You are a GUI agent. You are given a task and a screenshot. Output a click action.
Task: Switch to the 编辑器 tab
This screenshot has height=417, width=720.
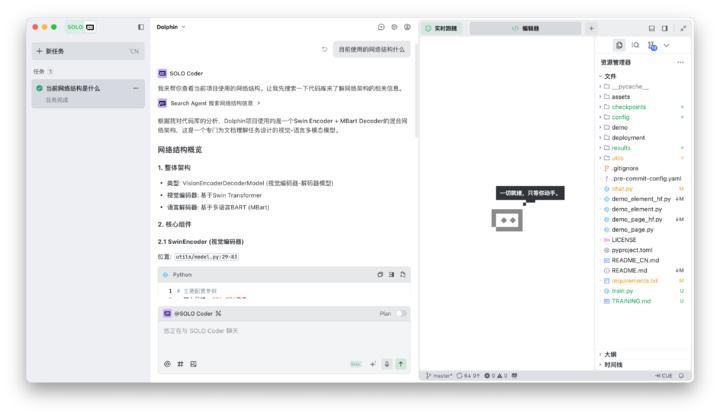coord(525,29)
